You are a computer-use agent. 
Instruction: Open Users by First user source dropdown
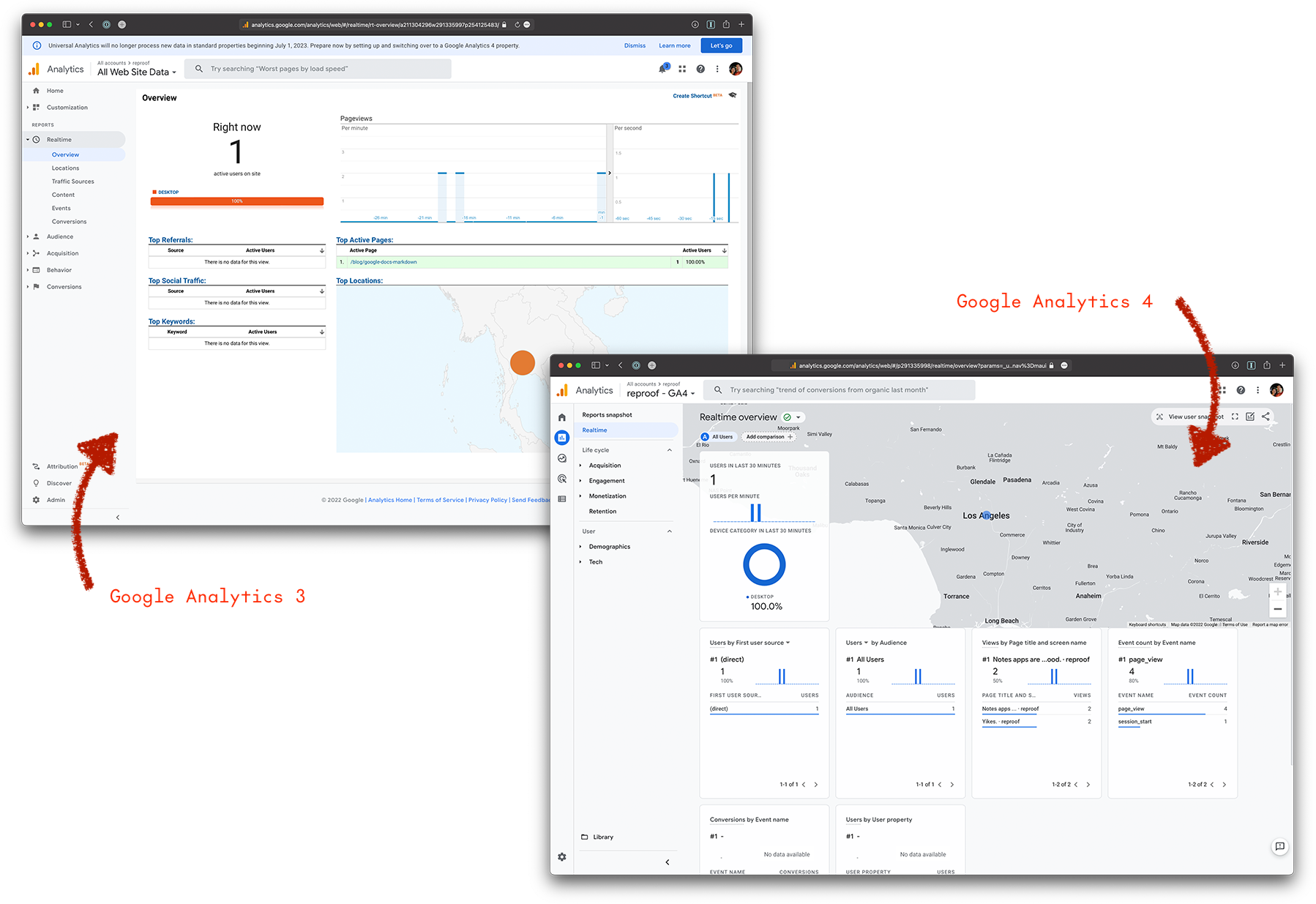pyautogui.click(x=788, y=643)
